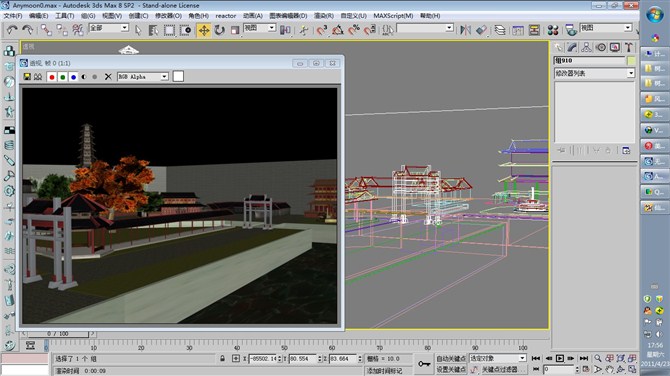Switch to the Motion command panel tab

point(601,47)
